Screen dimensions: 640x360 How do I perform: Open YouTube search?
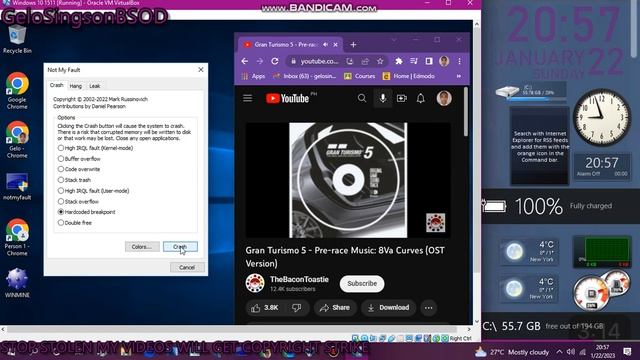362,98
